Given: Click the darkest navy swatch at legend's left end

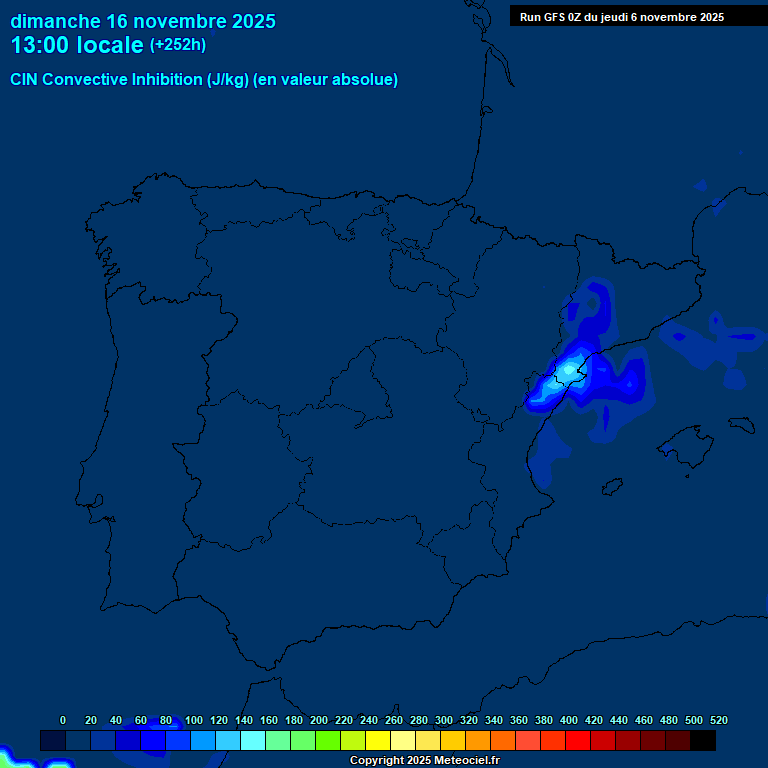Looking at the screenshot, I should pos(53,741).
